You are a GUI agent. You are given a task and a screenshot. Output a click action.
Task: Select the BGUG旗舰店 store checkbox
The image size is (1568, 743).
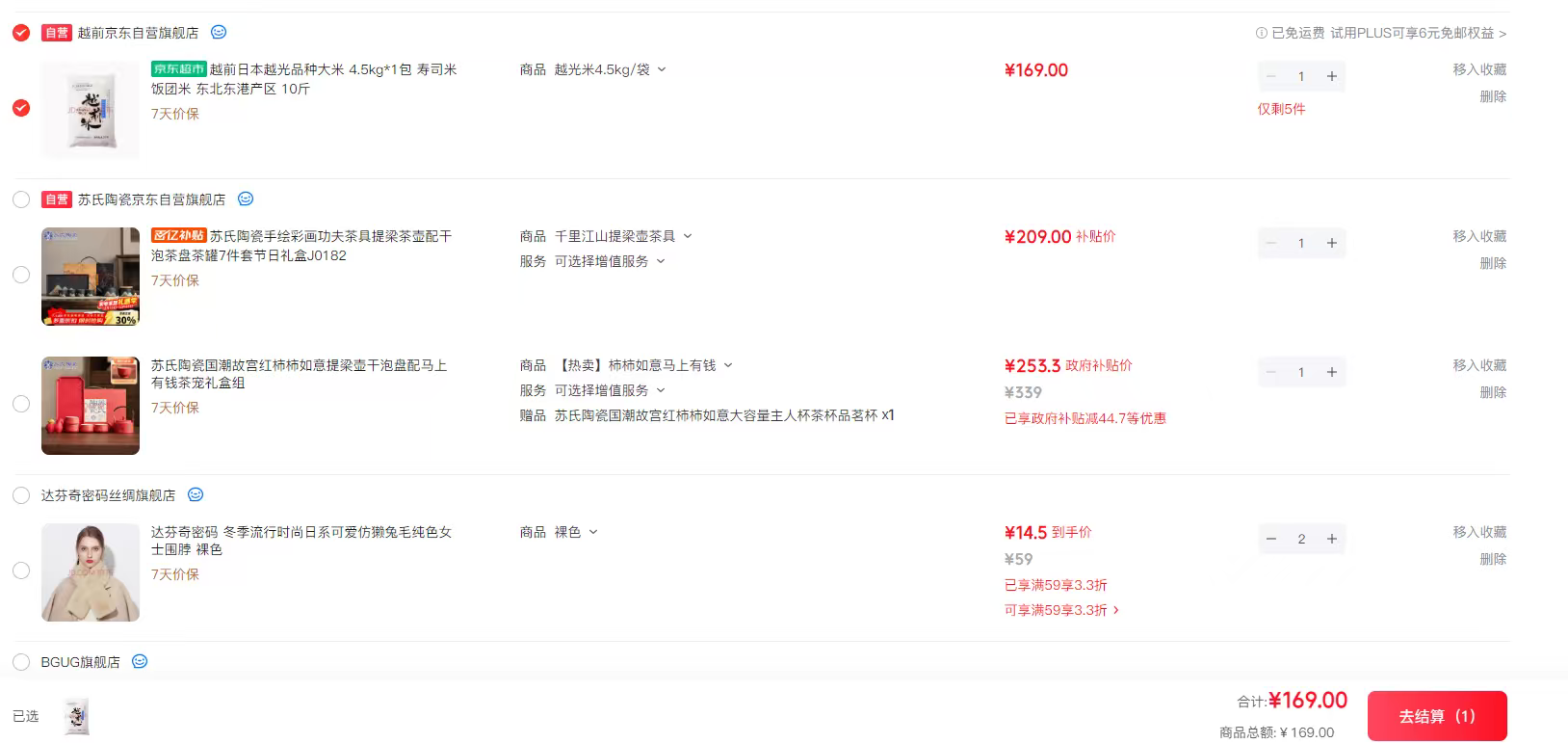[21, 662]
